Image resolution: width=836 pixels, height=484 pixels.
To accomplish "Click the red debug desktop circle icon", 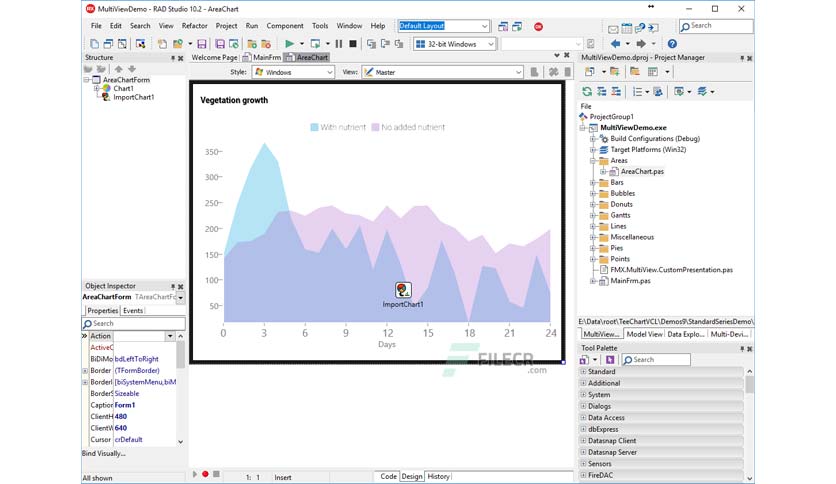I will [x=538, y=26].
